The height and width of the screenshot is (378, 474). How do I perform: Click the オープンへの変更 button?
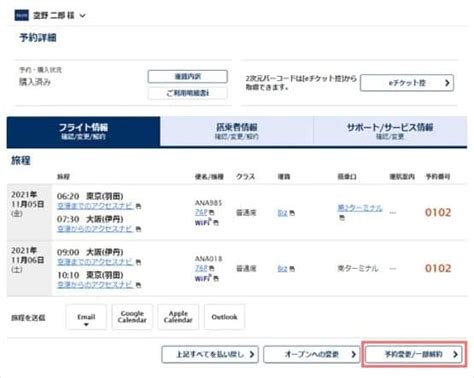click(312, 354)
